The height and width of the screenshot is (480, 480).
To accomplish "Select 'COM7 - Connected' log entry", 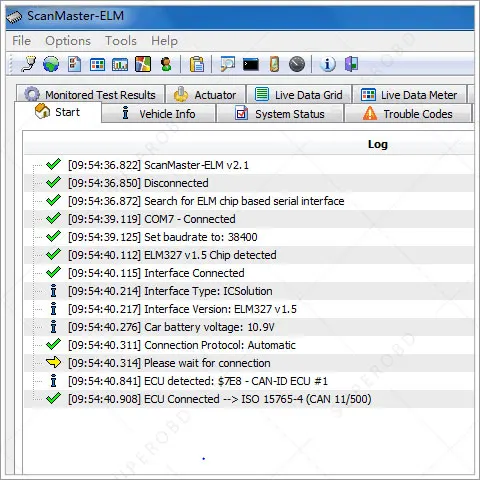I will 249,219.
